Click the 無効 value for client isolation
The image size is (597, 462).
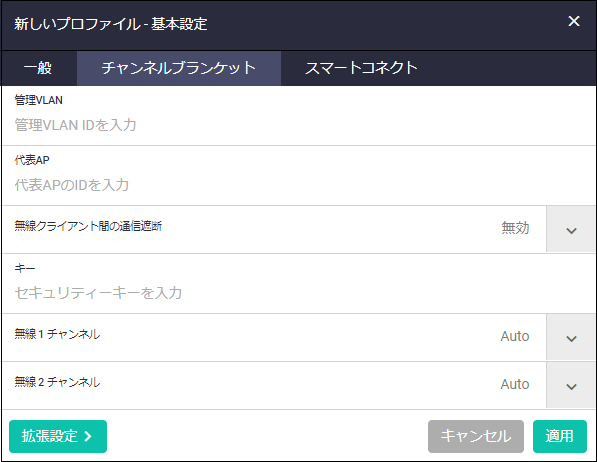click(x=515, y=228)
